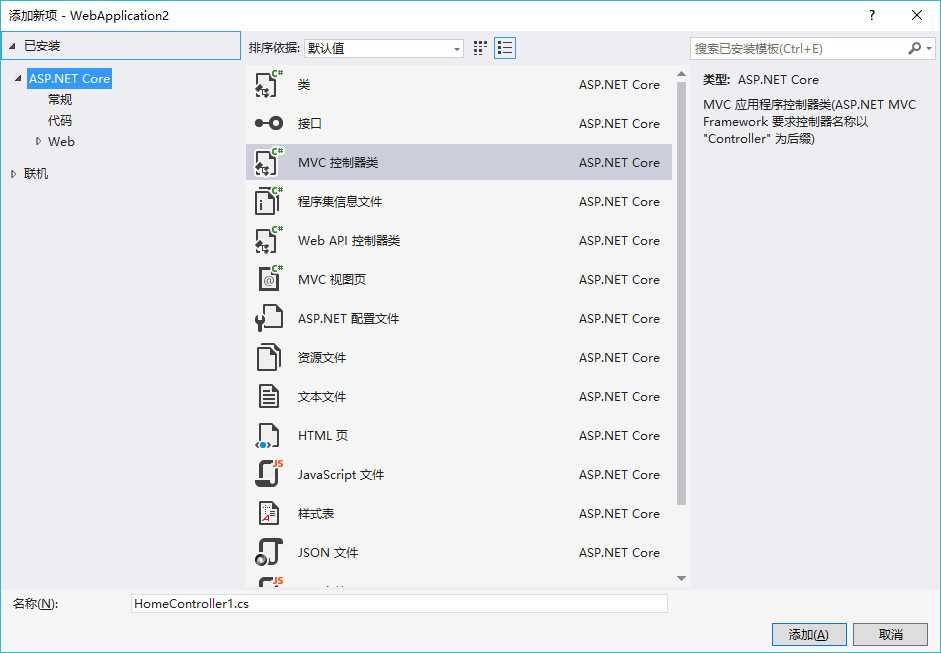Click ASP.NET Core type in JSON 文件 row
The image size is (941, 653).
(x=619, y=553)
